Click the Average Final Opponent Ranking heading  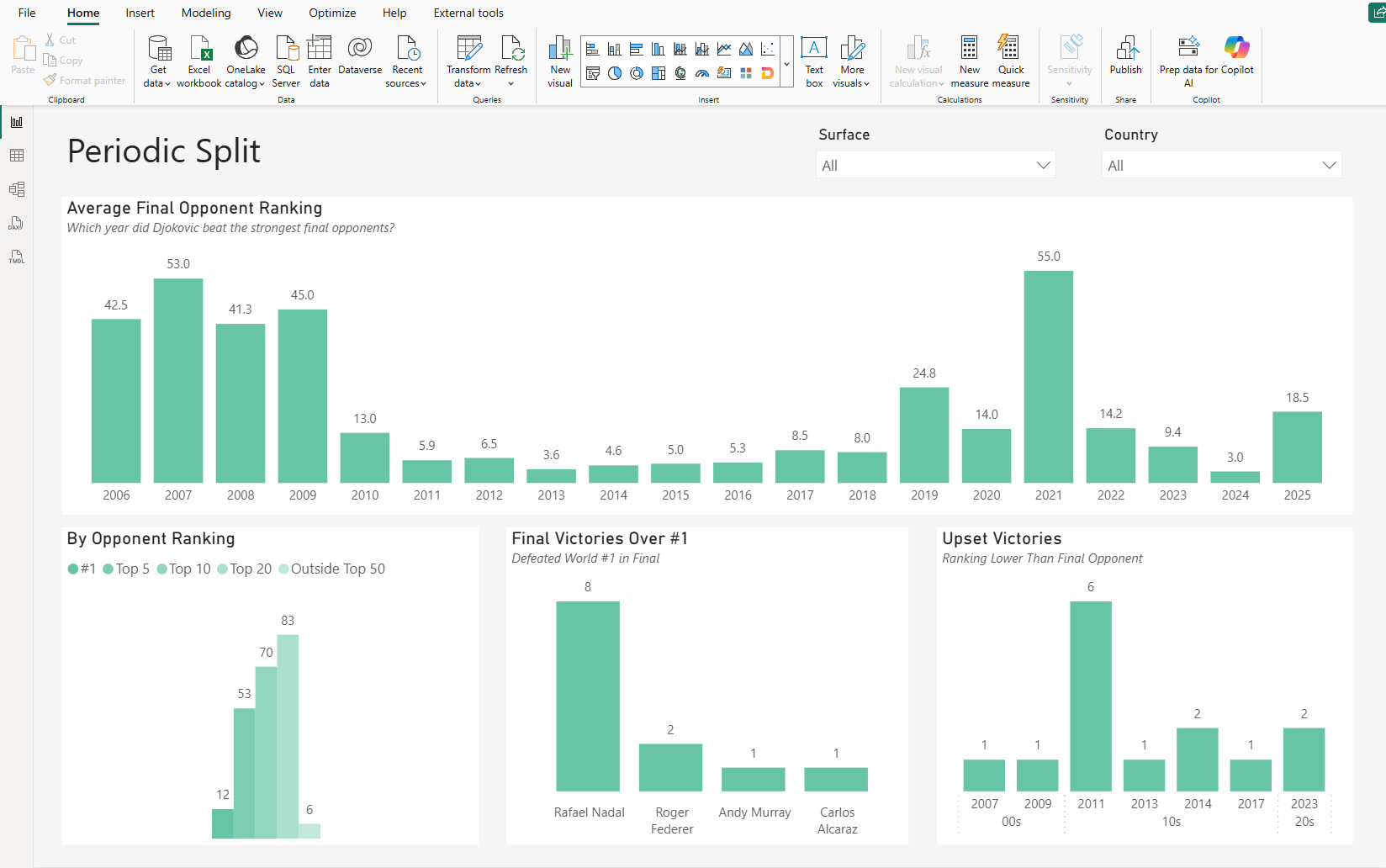click(194, 208)
